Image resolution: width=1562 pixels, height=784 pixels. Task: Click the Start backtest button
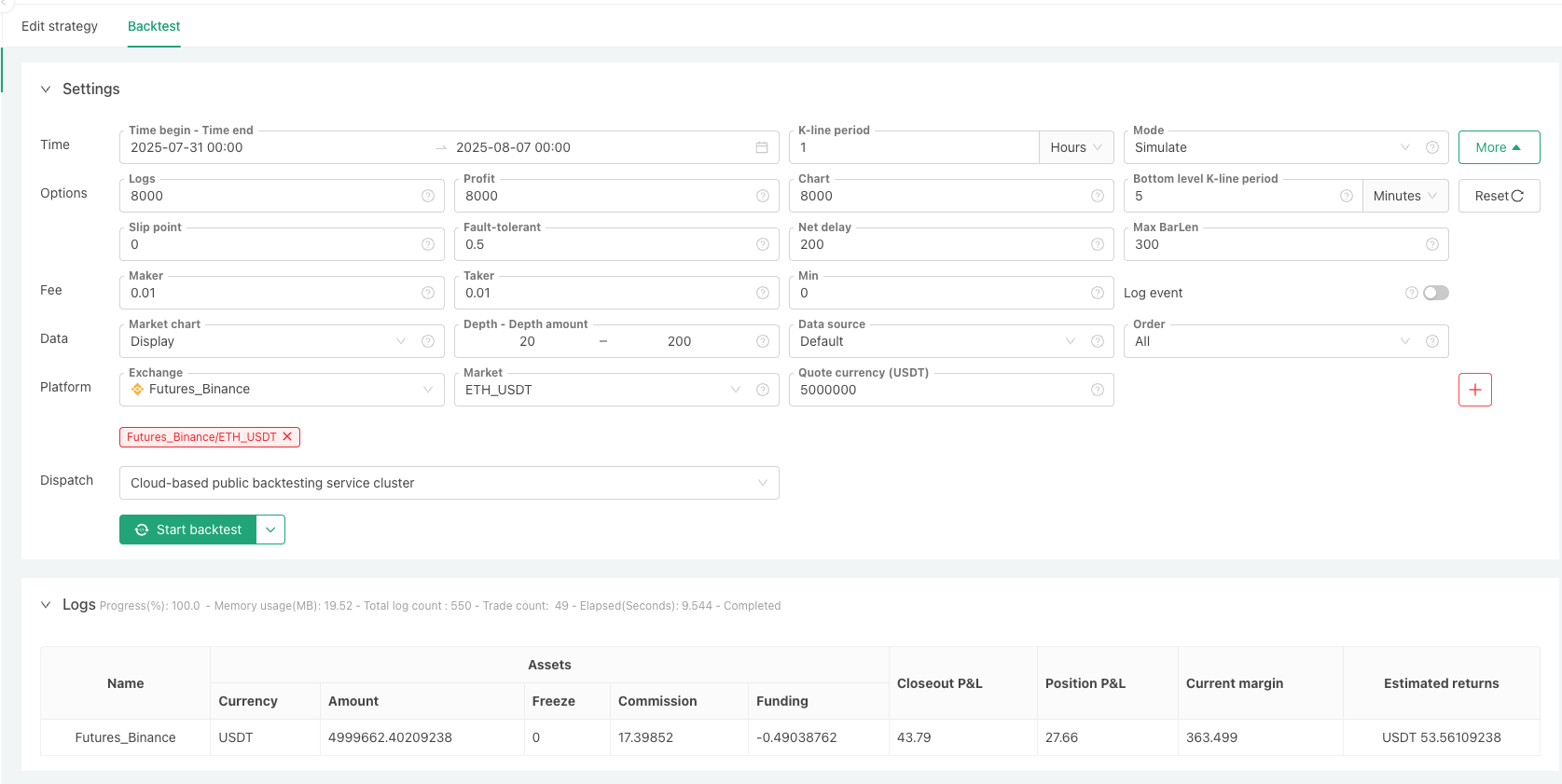pos(188,530)
